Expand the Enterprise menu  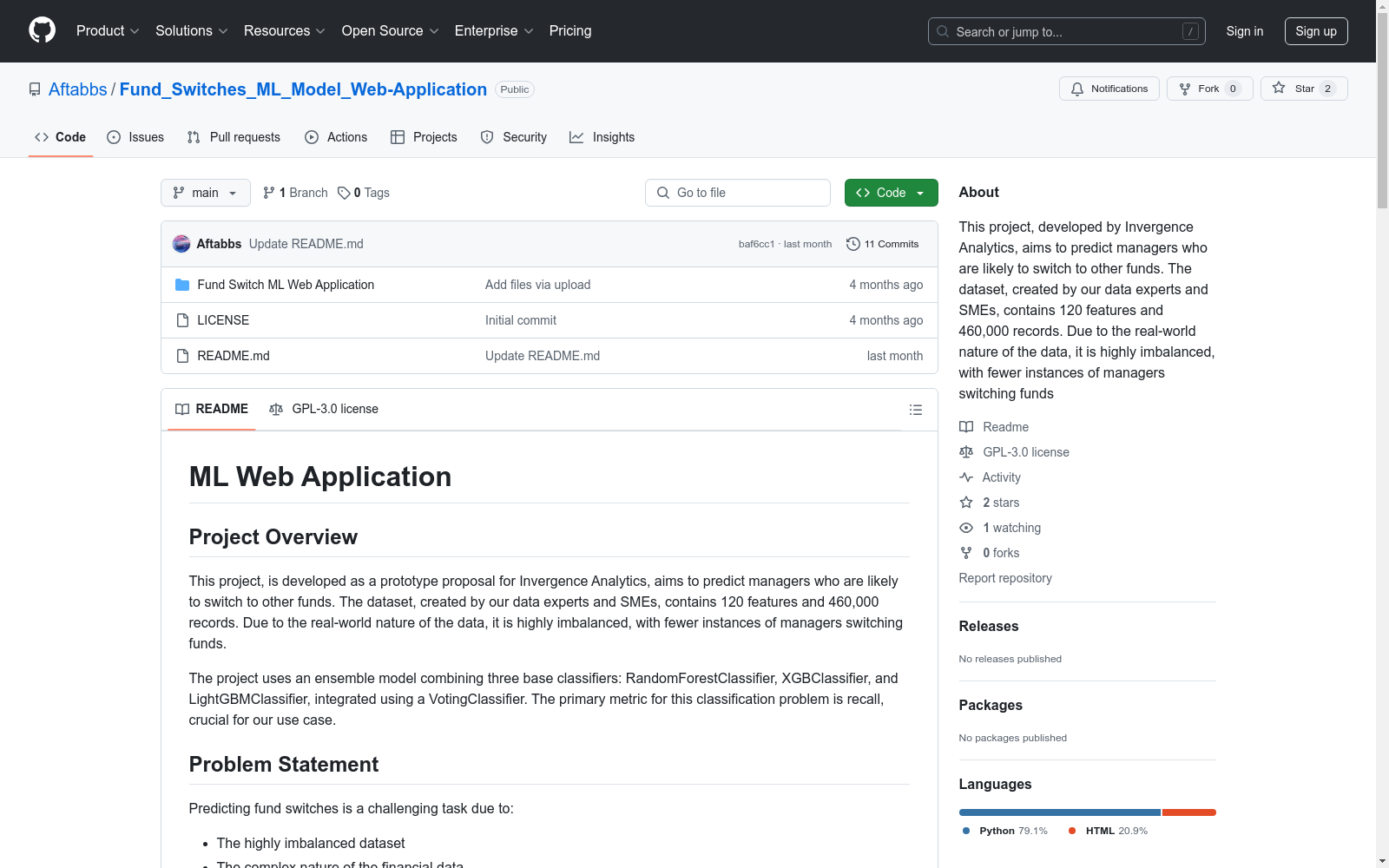494,31
